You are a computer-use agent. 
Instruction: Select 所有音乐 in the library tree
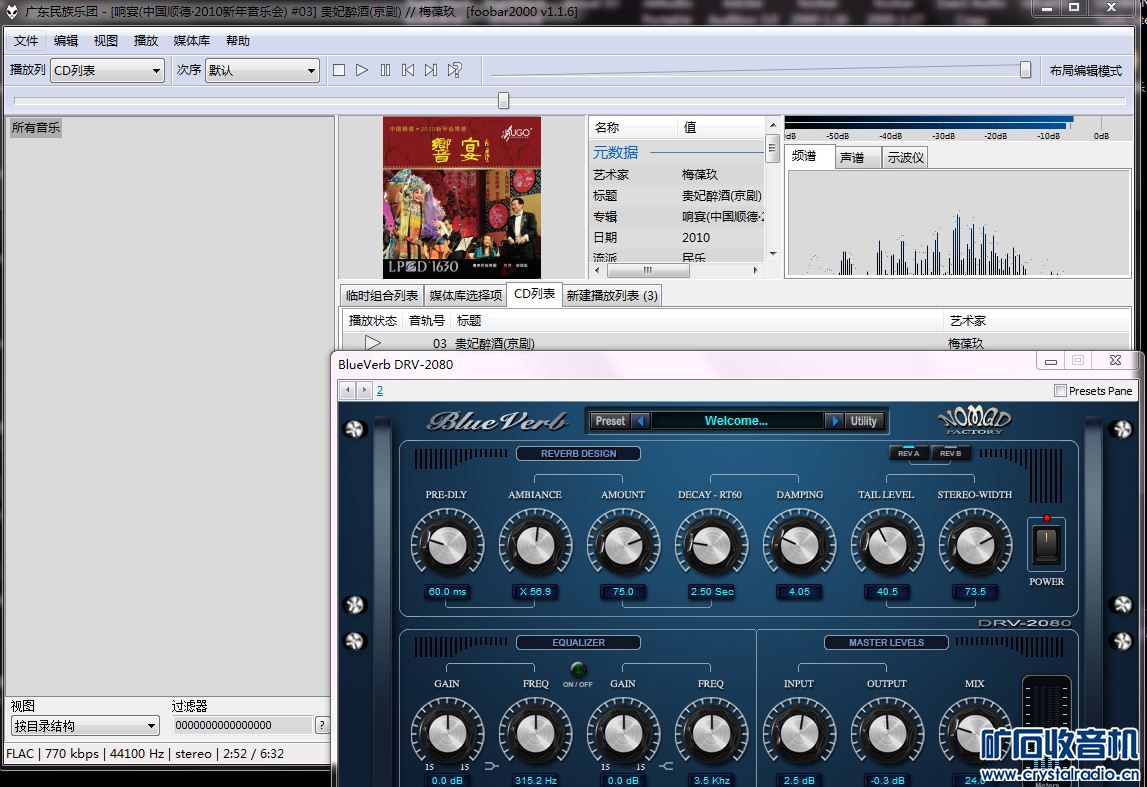pyautogui.click(x=36, y=127)
